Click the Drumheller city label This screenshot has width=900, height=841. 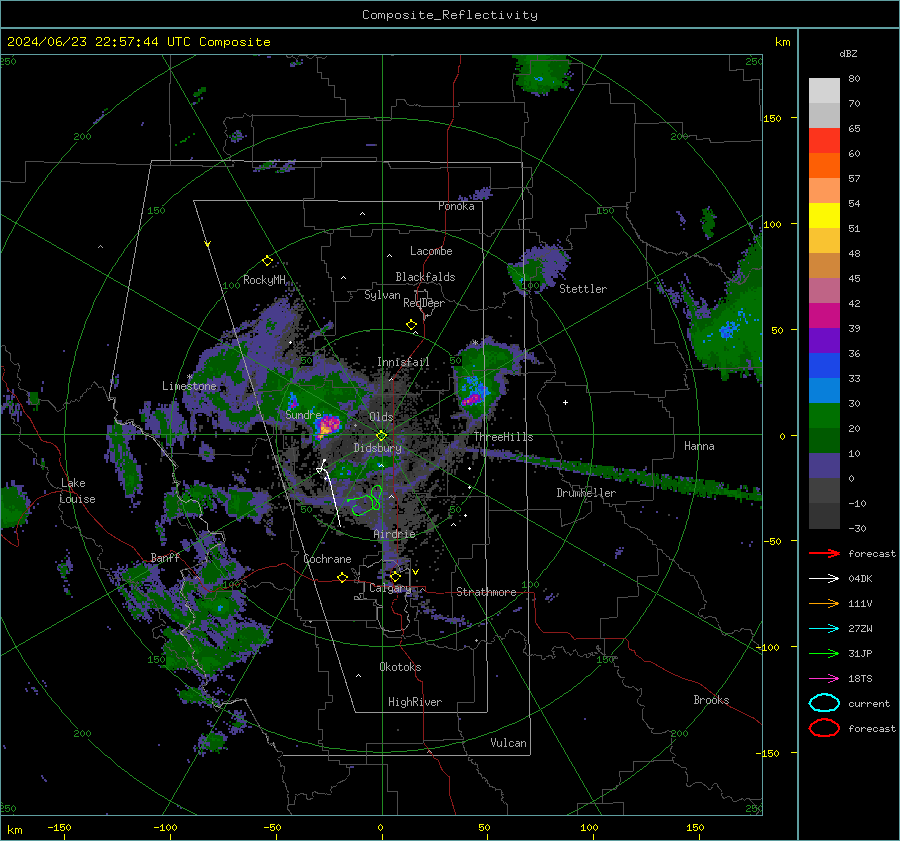click(586, 493)
